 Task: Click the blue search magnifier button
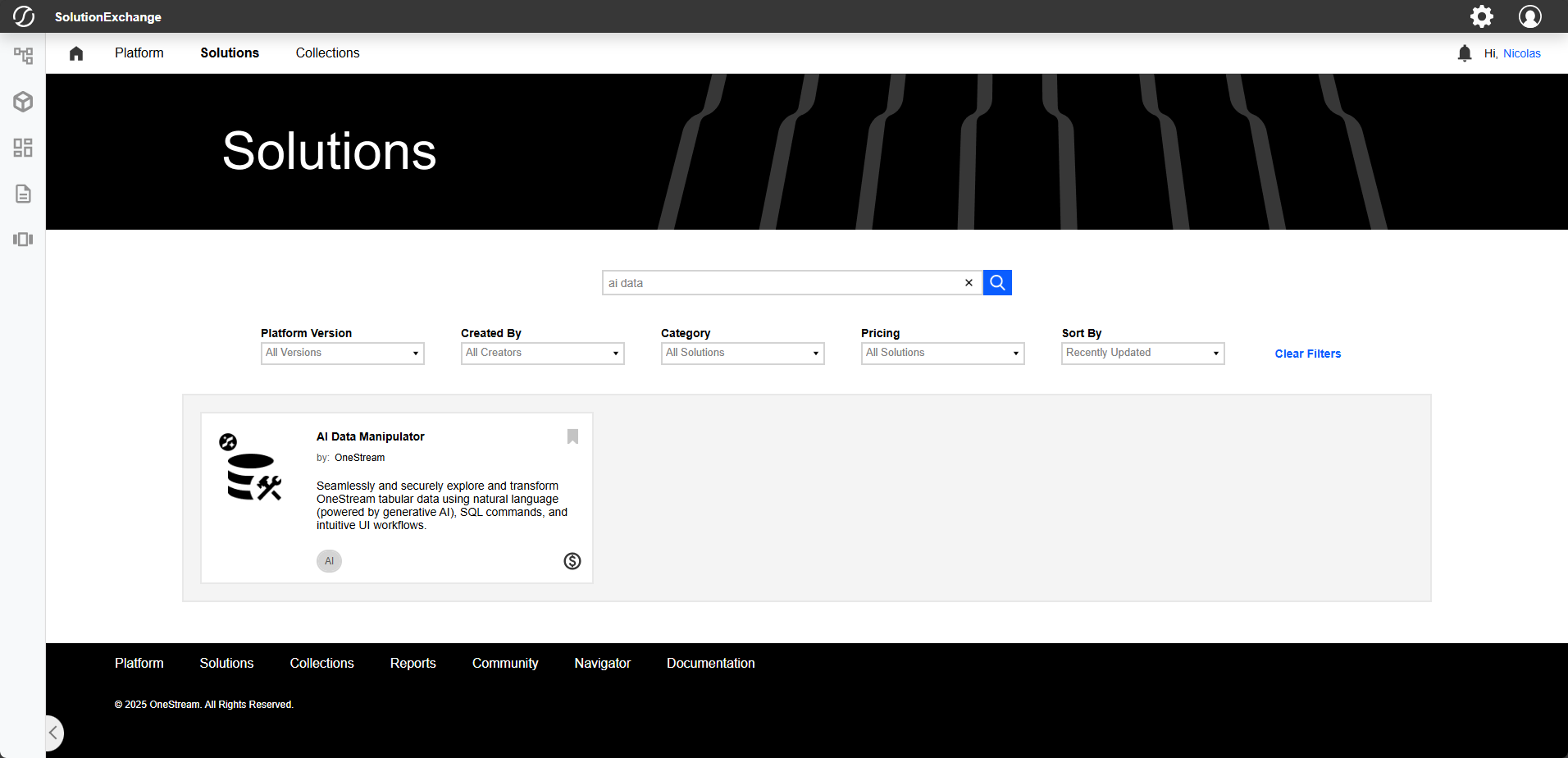[x=997, y=283]
